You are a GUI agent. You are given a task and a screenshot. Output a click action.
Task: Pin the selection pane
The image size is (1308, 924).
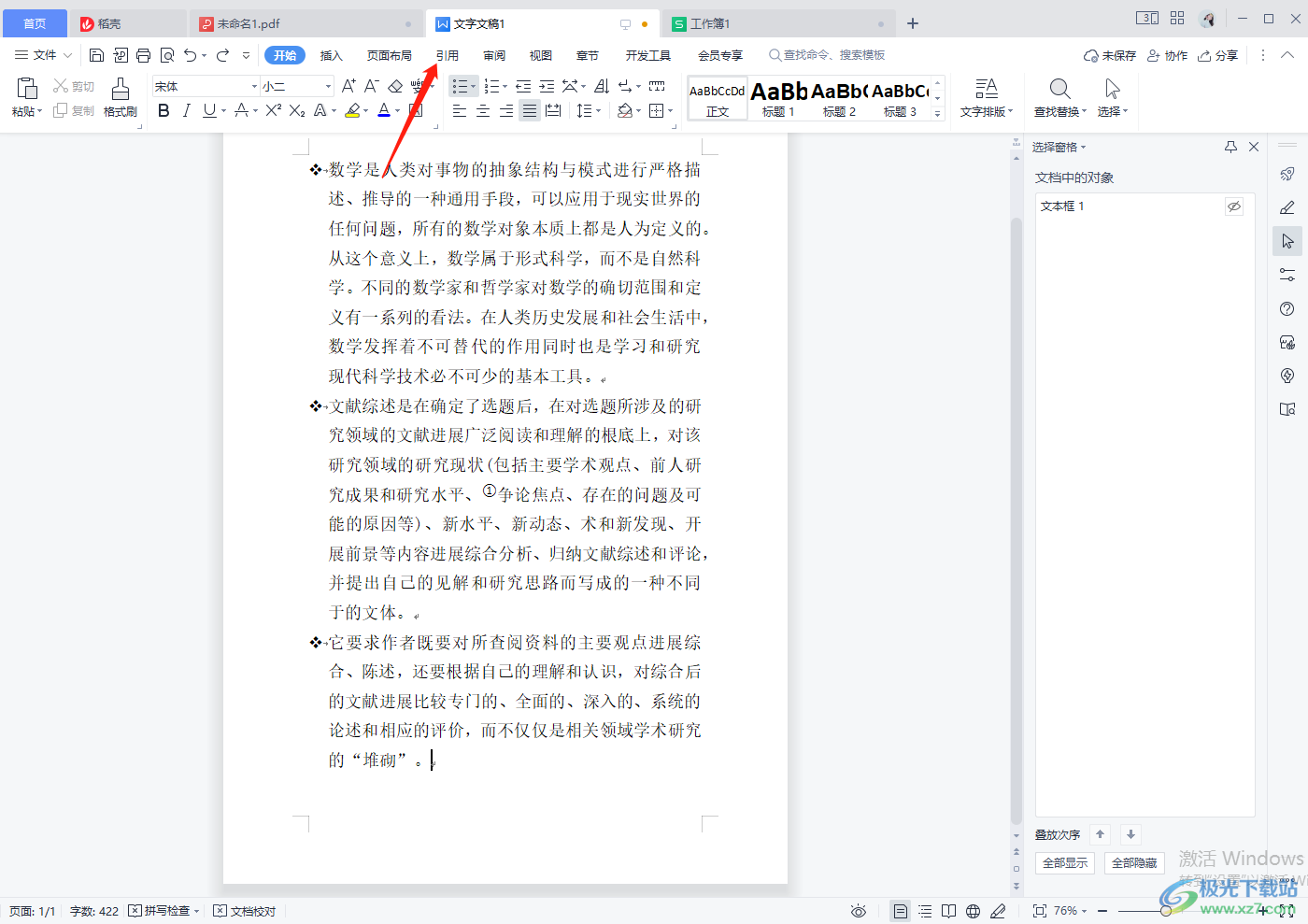(1230, 147)
